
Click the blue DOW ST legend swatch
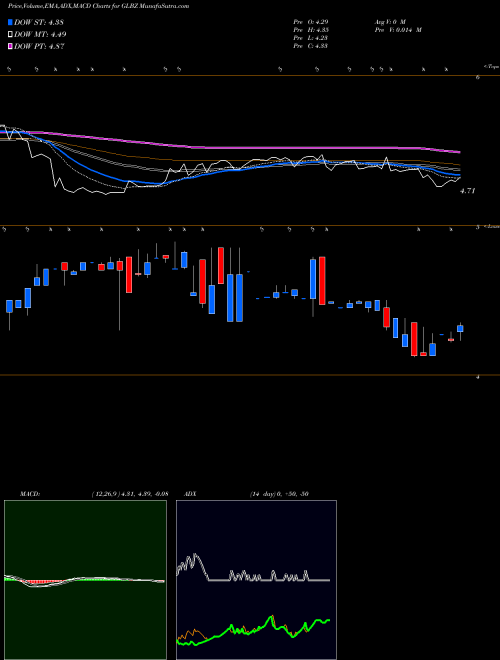coord(10,22)
